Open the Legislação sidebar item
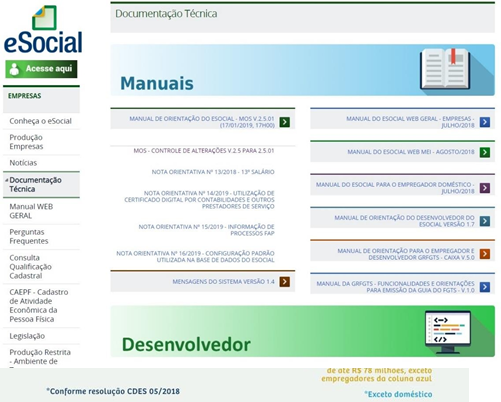 (x=27, y=336)
